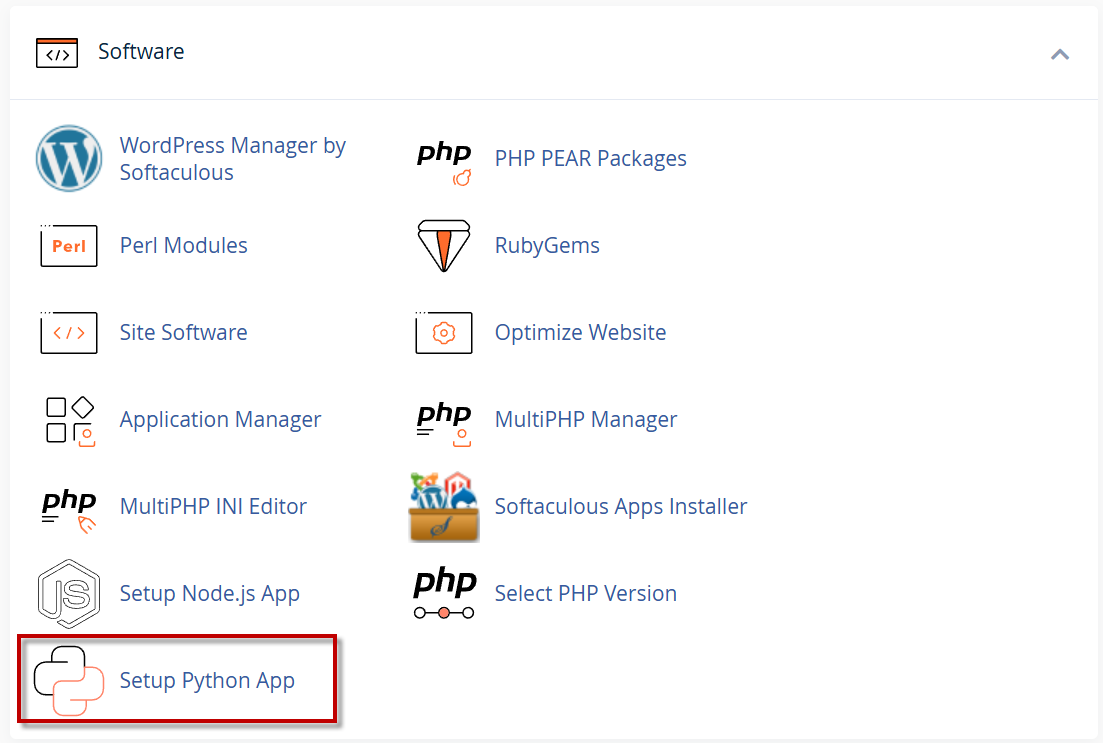Open the Setup Node.js App link
The height and width of the screenshot is (743, 1103).
point(209,594)
